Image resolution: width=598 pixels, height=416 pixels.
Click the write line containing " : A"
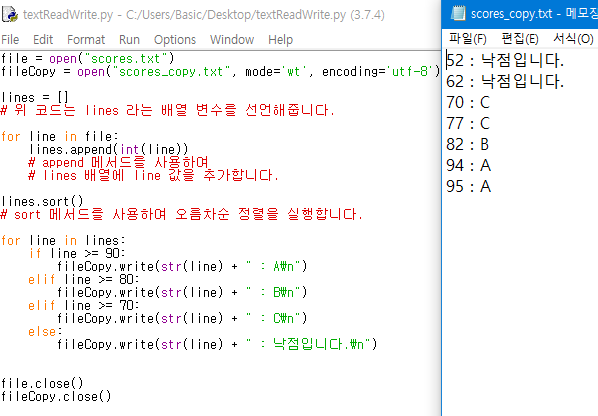[182, 267]
